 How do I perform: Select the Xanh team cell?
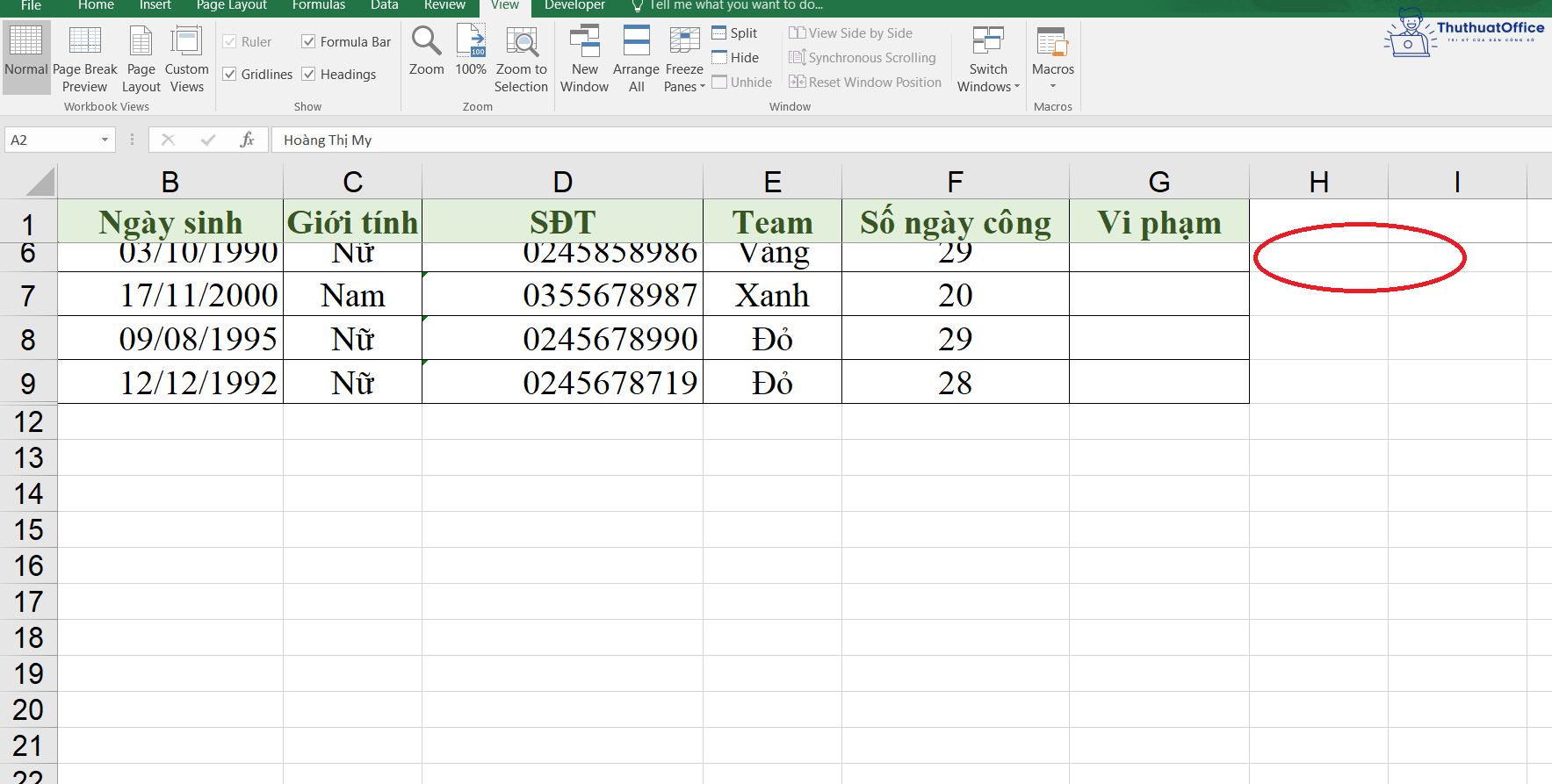[x=773, y=295]
